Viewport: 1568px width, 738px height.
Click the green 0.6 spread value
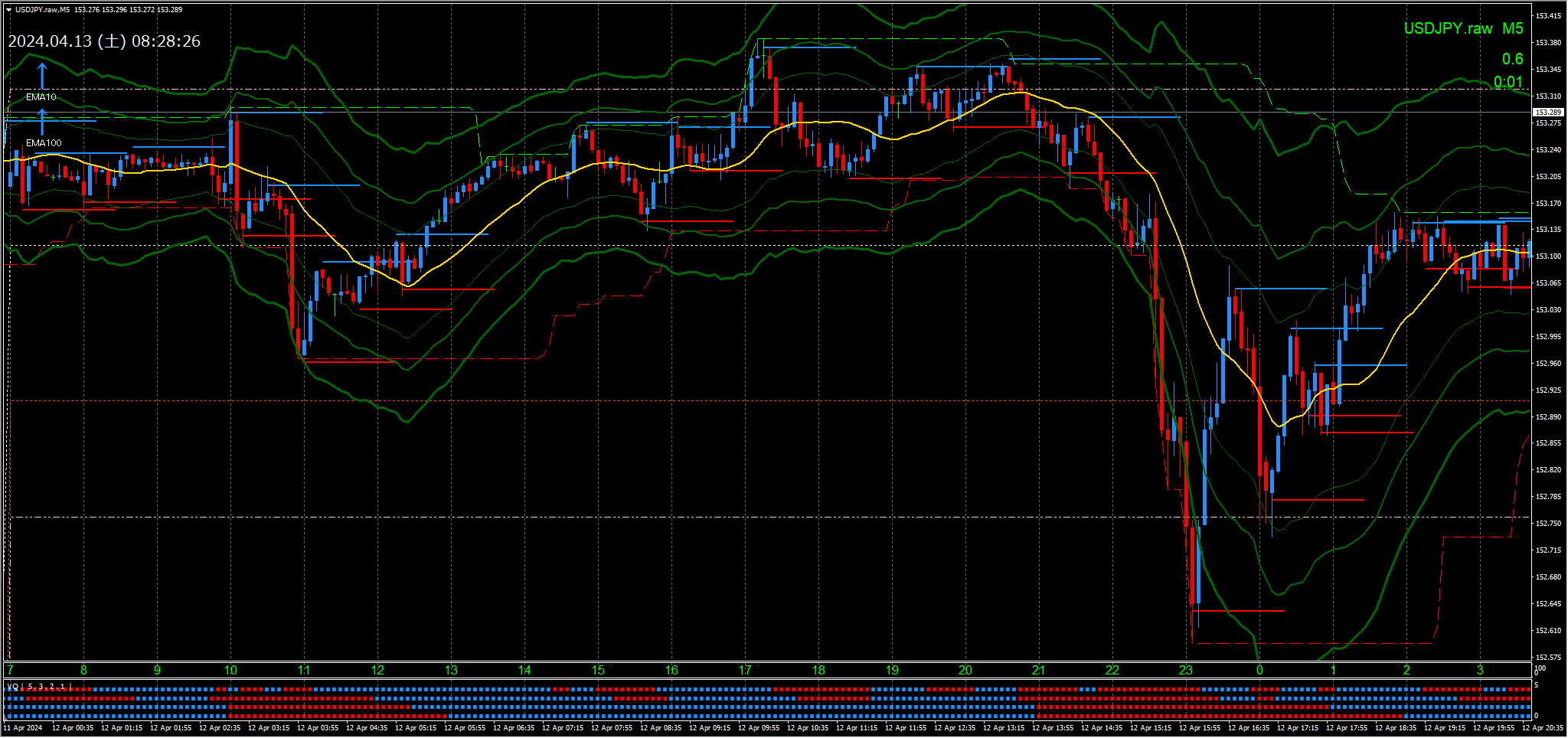pyautogui.click(x=1512, y=59)
